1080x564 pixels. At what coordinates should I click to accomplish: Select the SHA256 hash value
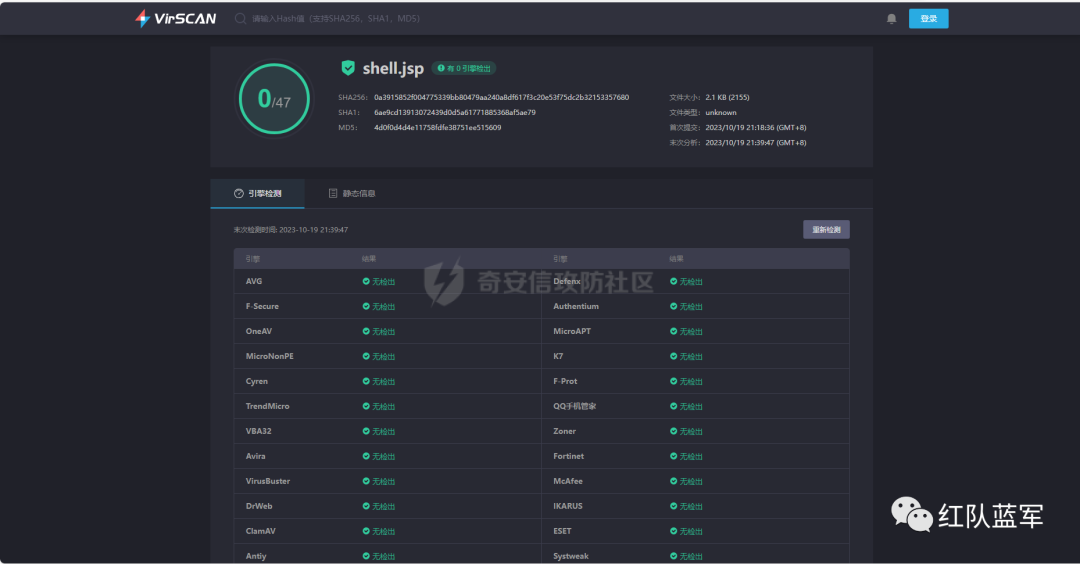click(x=501, y=97)
